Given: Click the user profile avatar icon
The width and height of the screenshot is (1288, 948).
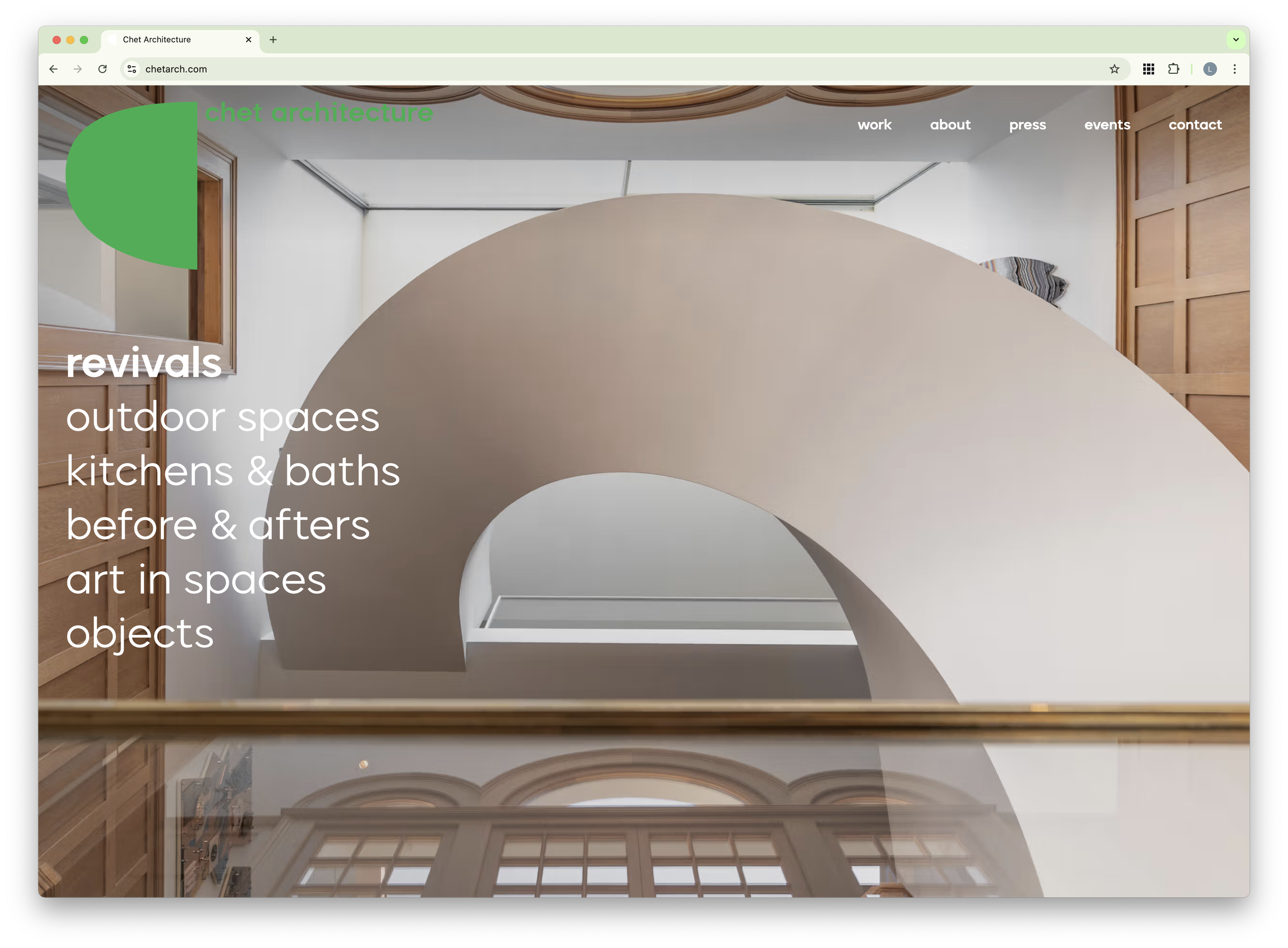Looking at the screenshot, I should [x=1211, y=69].
